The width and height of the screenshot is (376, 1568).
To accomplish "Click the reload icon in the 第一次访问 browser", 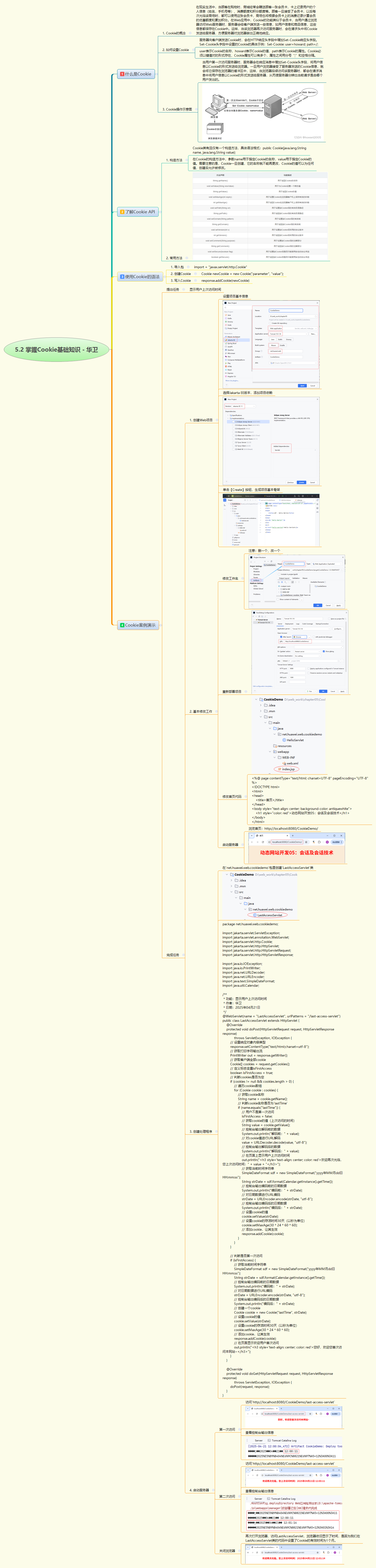I will coord(257,1414).
